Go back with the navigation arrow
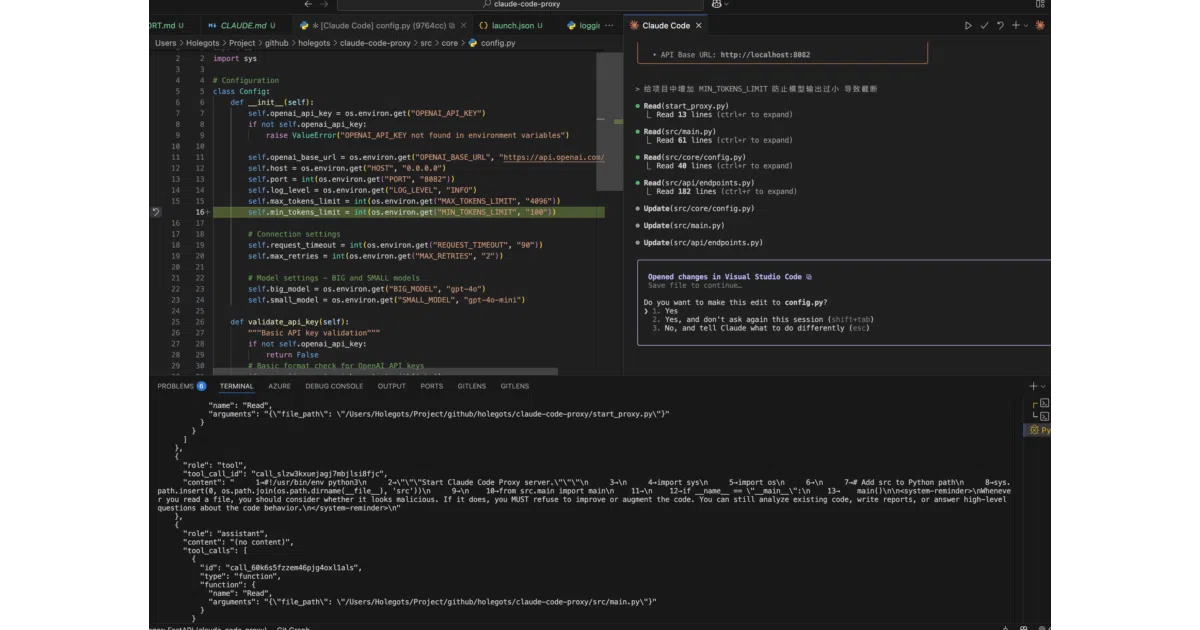 308,4
